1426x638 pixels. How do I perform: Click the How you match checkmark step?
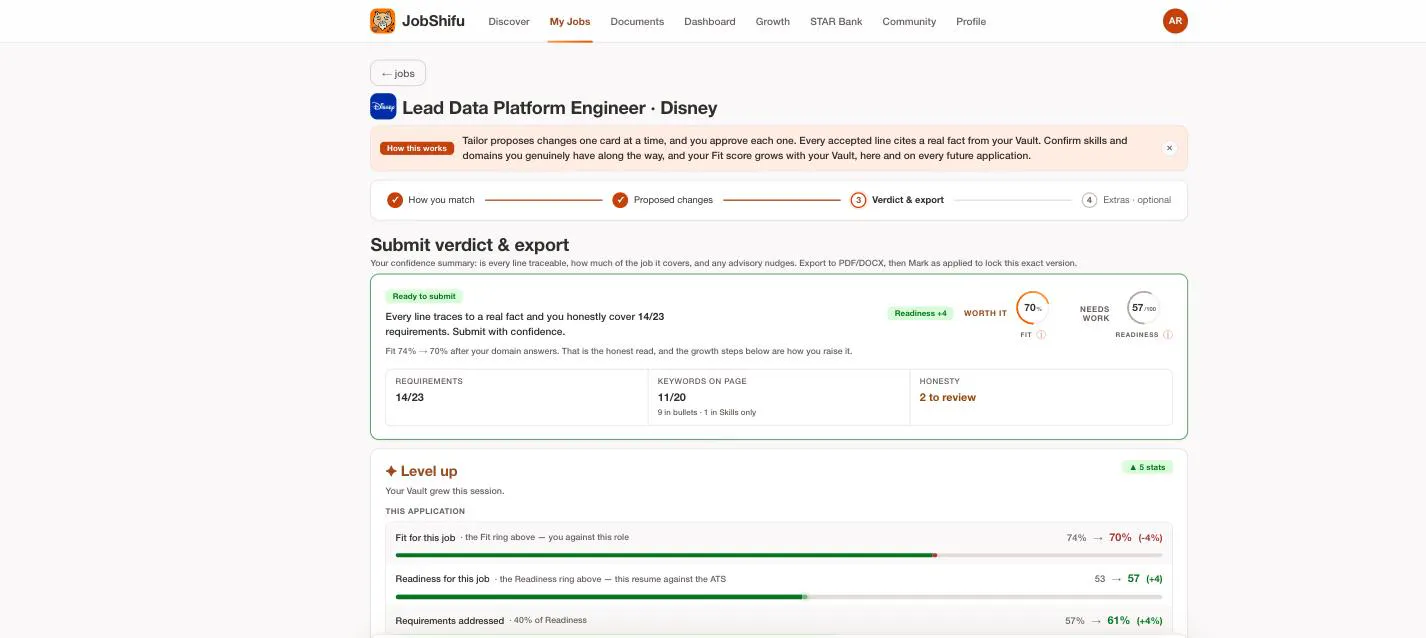395,200
